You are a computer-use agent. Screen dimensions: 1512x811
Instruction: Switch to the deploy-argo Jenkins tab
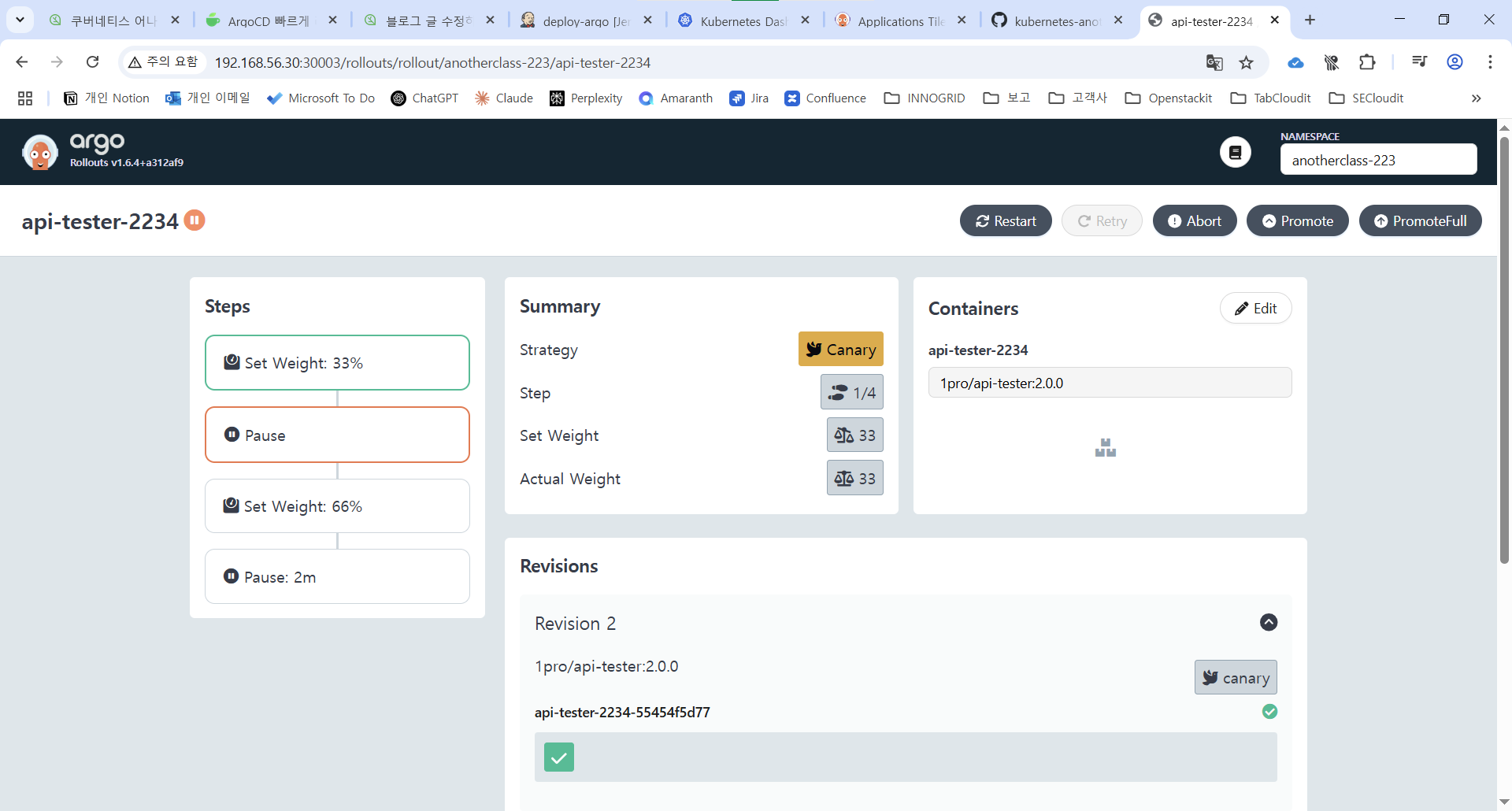tap(587, 20)
